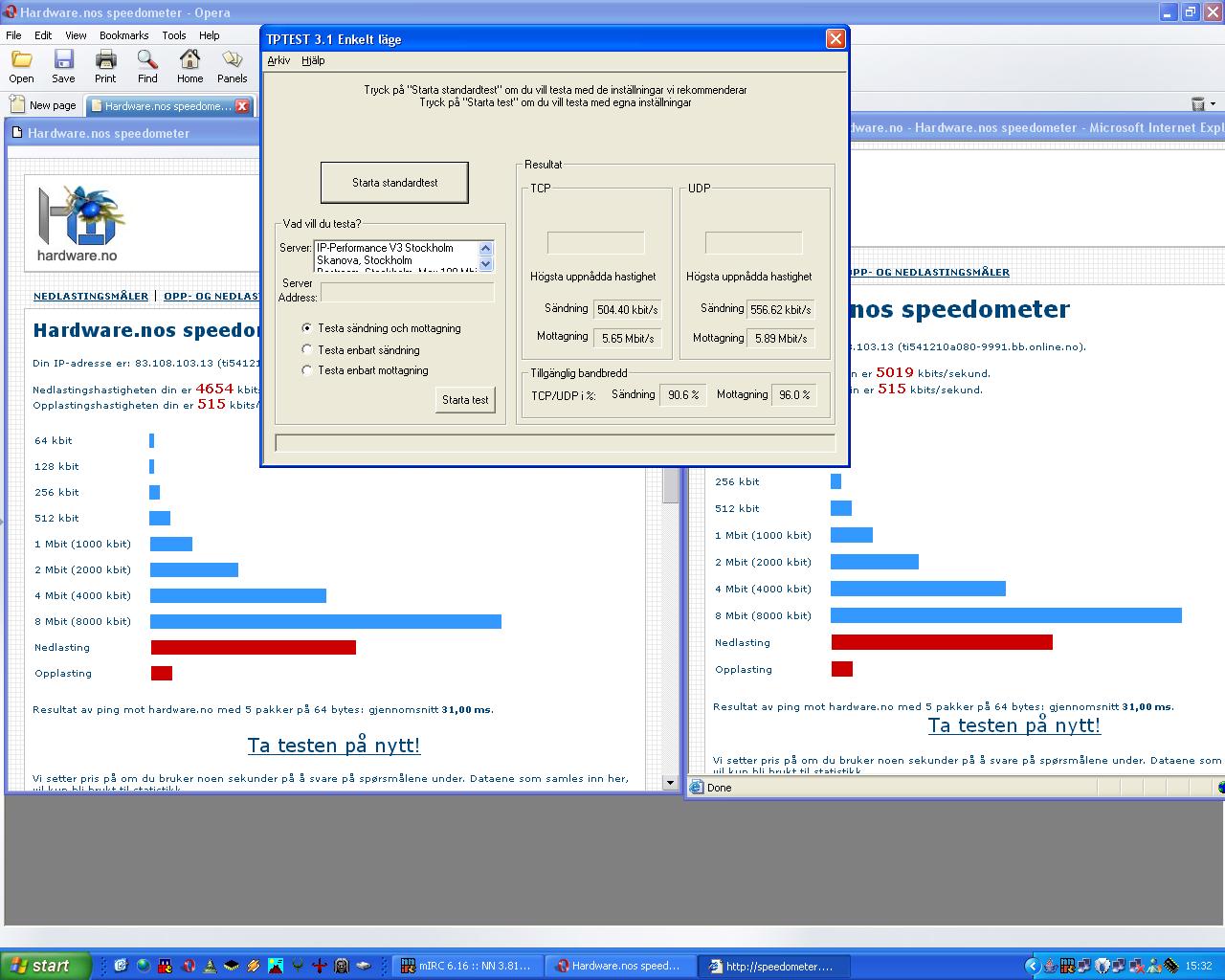Launch mIRC from quick launch bar

coord(166,966)
